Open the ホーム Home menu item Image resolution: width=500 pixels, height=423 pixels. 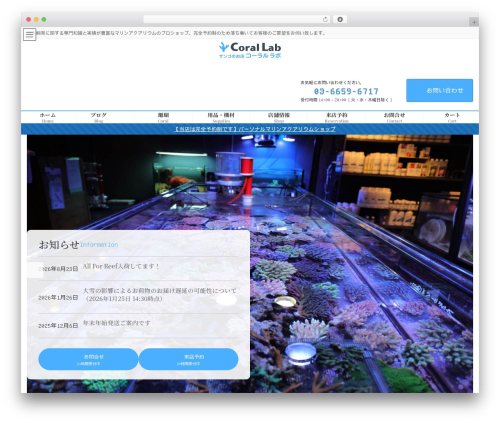pyautogui.click(x=48, y=117)
